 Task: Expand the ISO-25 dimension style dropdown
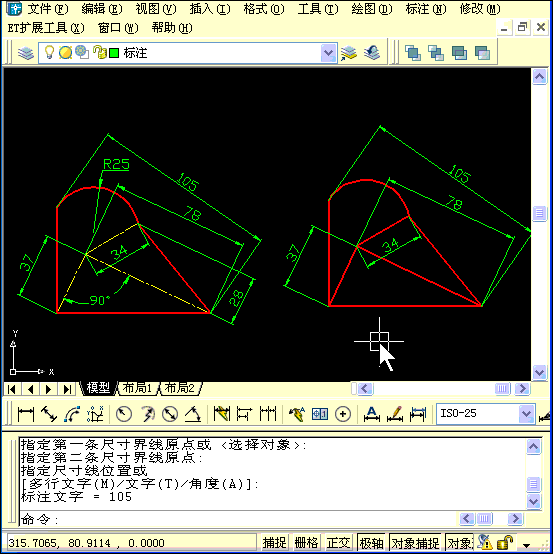(x=526, y=414)
